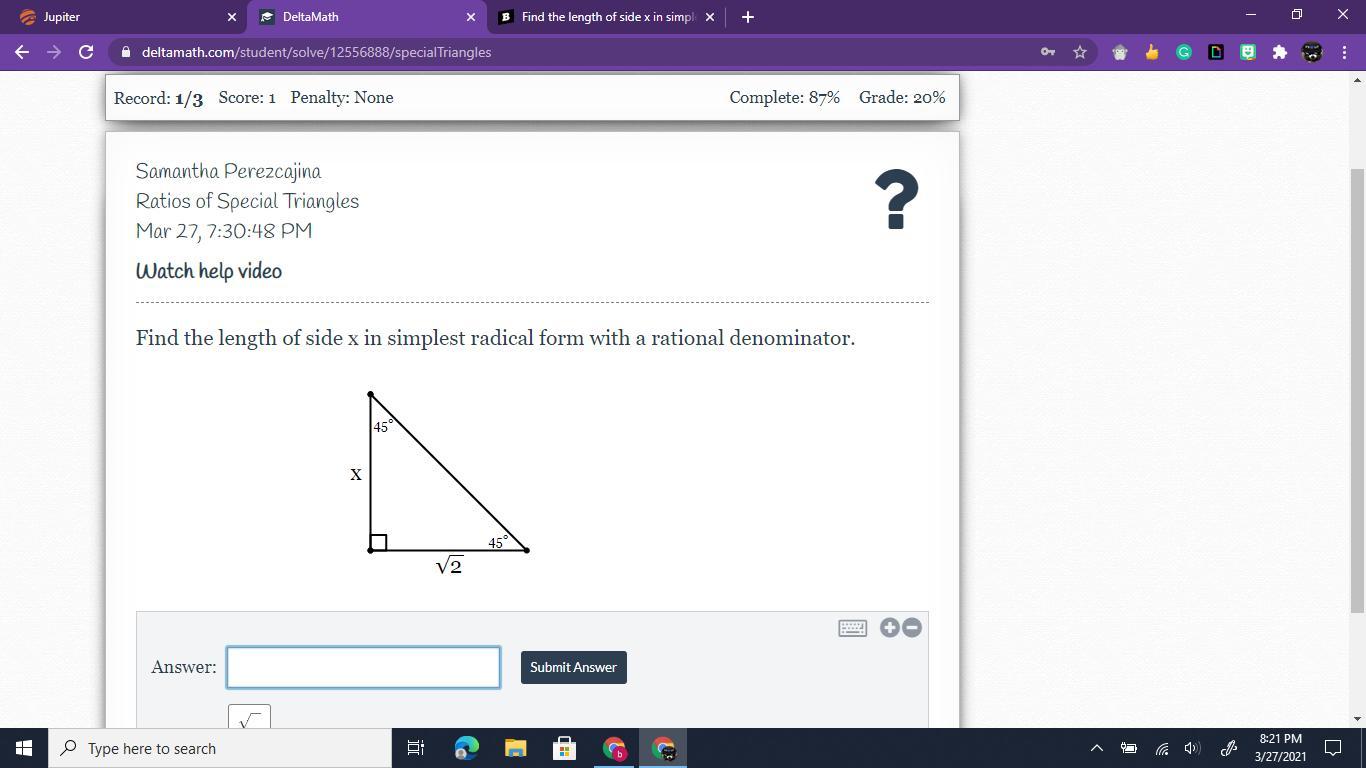The width and height of the screenshot is (1366, 768).
Task: Click the black D extension icon
Action: pyautogui.click(x=1216, y=52)
